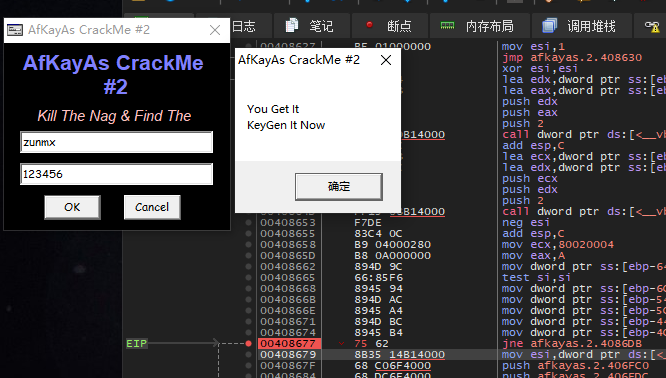Focus the name field containing zunmx

click(116, 142)
